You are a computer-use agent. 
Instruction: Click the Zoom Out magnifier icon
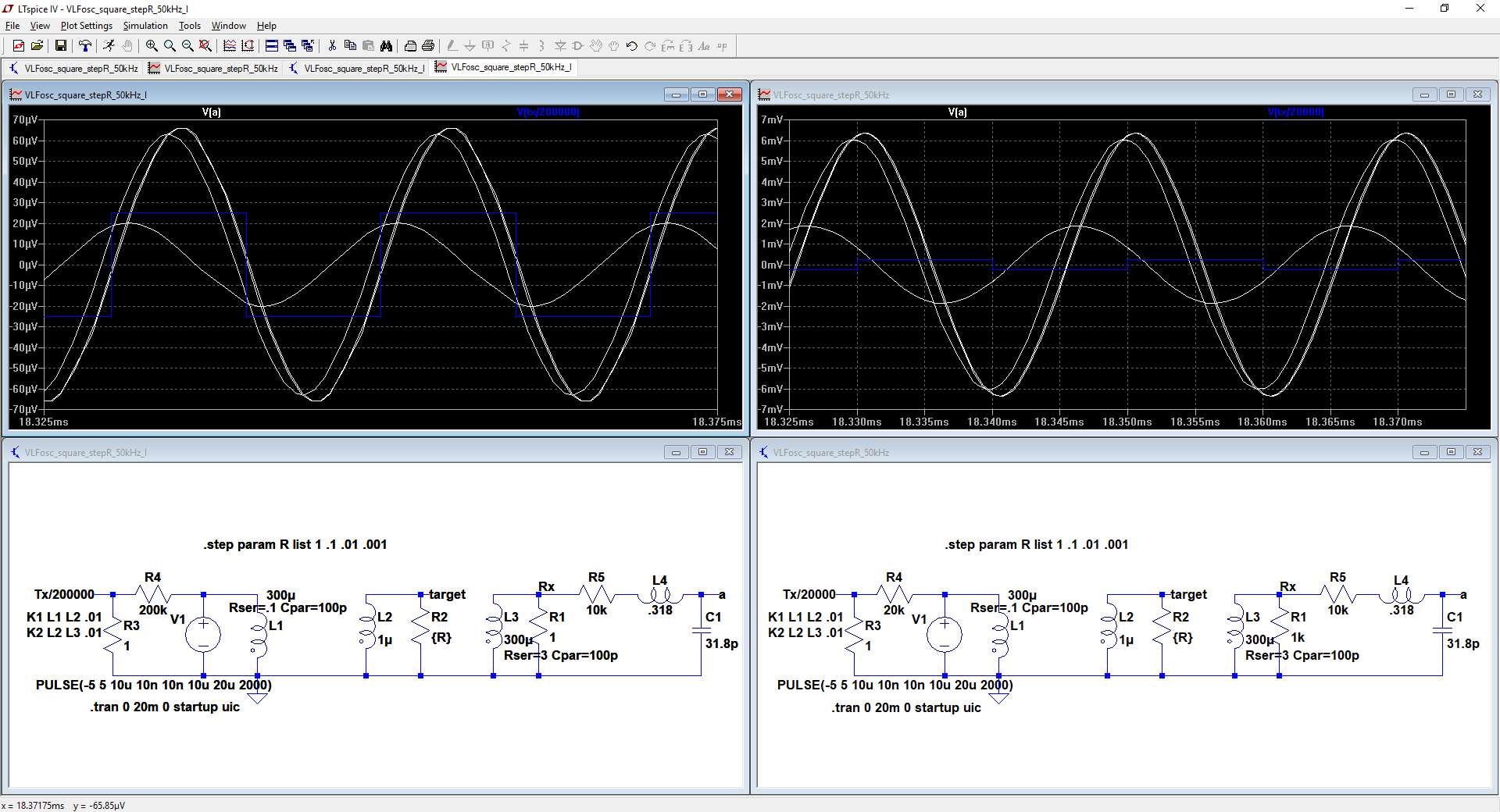click(187, 46)
